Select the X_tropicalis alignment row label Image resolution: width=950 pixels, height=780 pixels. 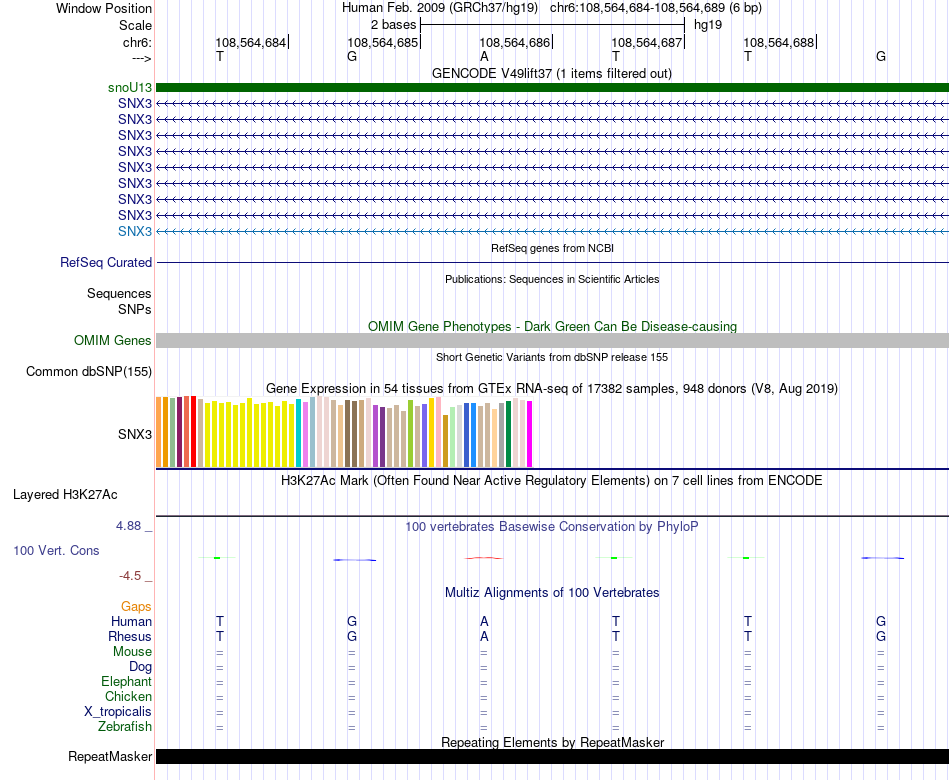118,712
